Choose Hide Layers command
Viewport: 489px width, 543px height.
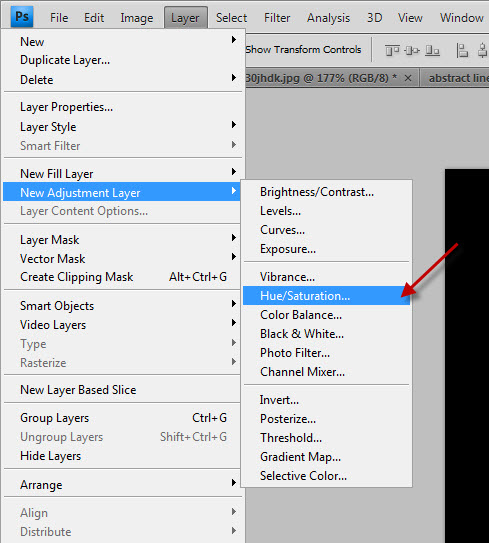pos(122,456)
